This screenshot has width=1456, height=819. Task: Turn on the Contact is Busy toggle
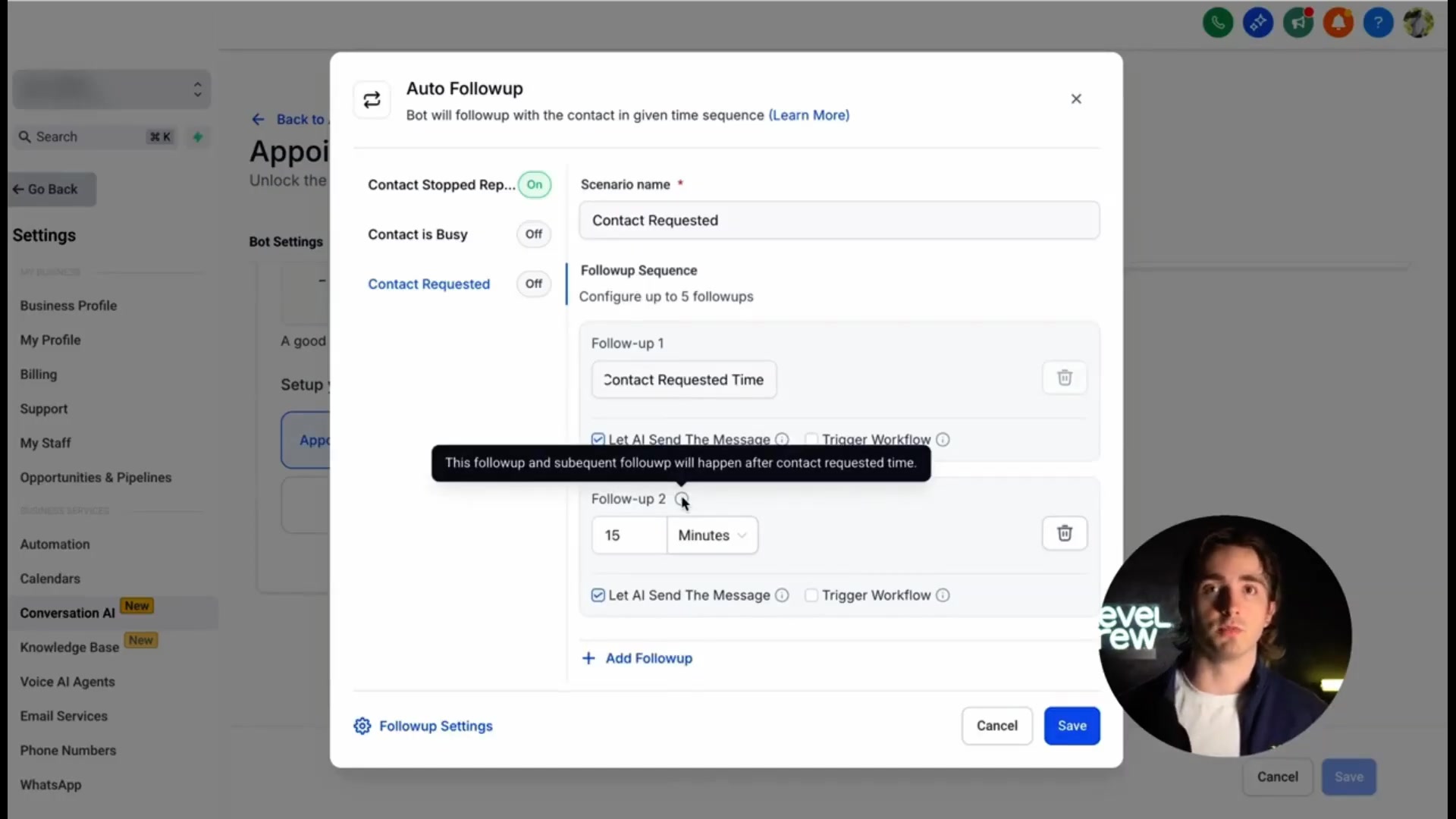[534, 234]
